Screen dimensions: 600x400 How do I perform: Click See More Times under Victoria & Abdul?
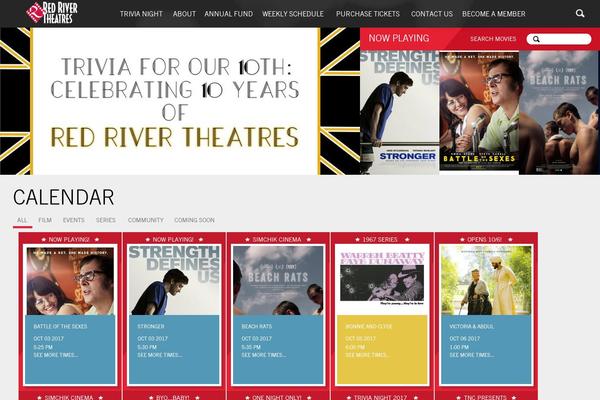click(x=471, y=355)
